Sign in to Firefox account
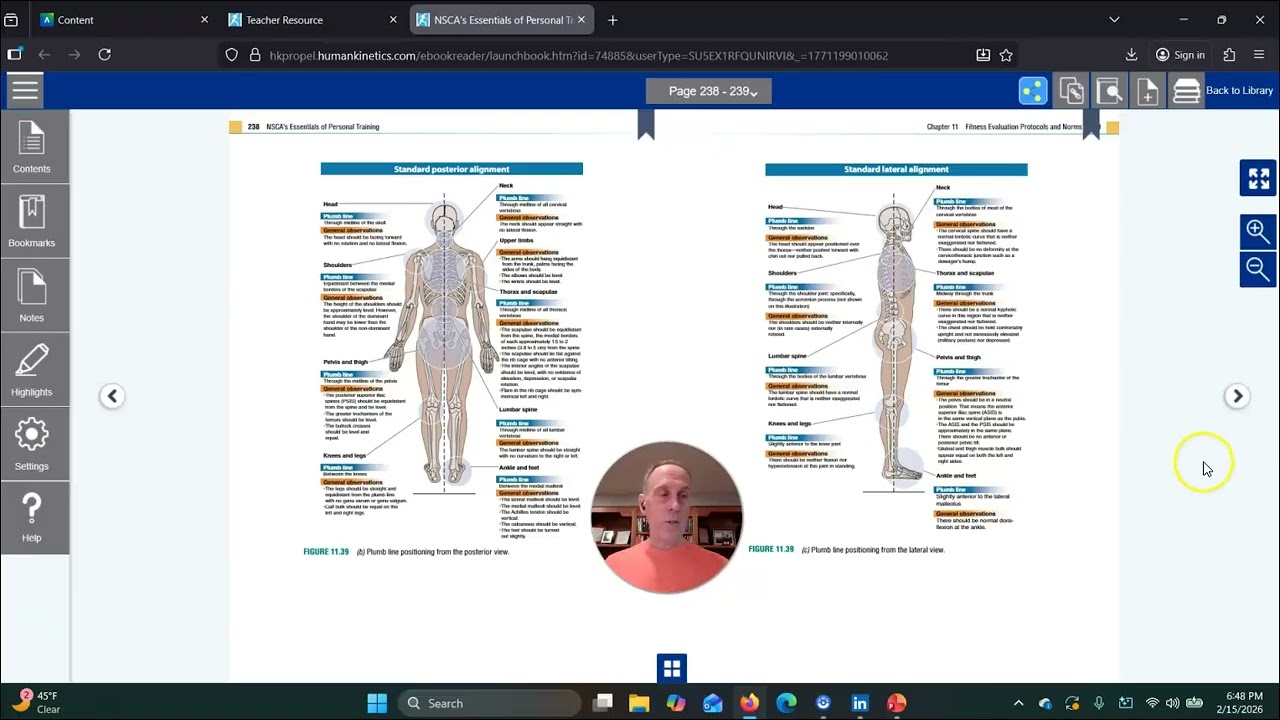1280x720 pixels. pos(1180,55)
